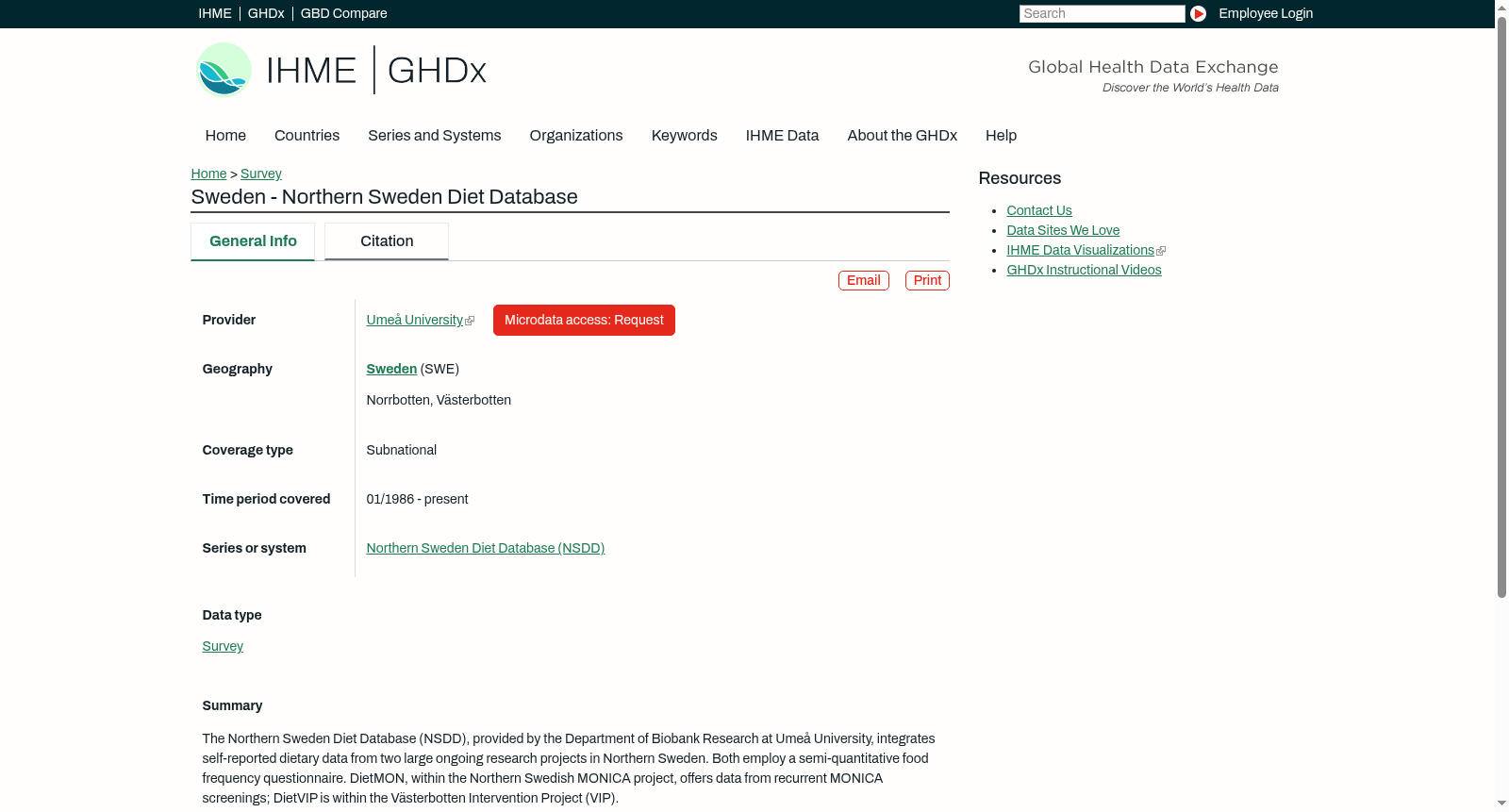
Task: Click the red search submit arrow button
Action: coord(1198,13)
